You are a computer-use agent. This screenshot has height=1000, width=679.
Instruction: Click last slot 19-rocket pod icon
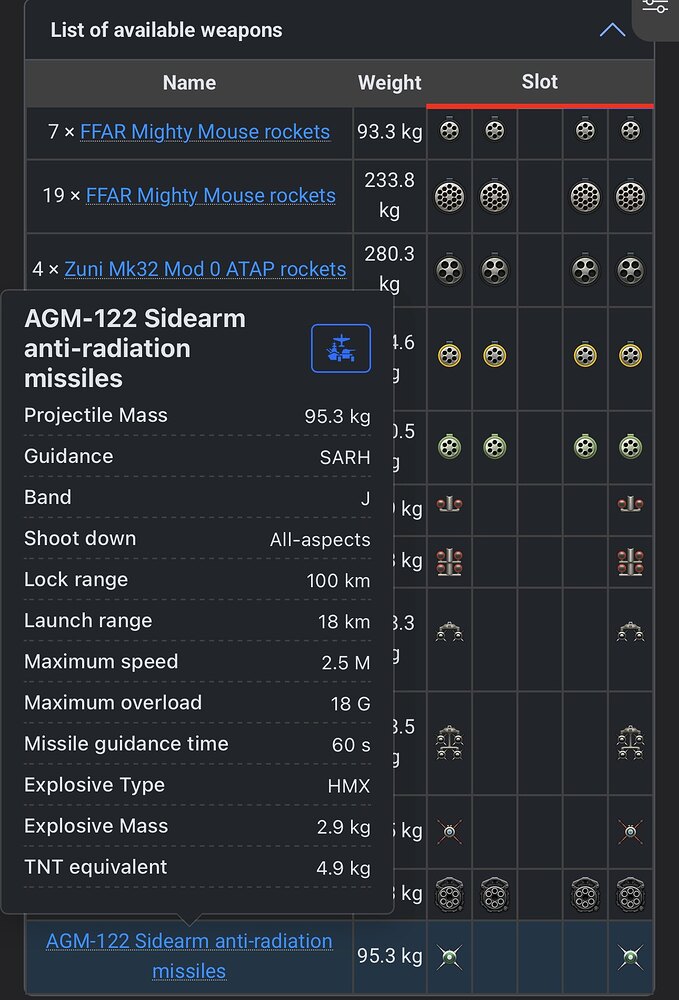point(631,196)
